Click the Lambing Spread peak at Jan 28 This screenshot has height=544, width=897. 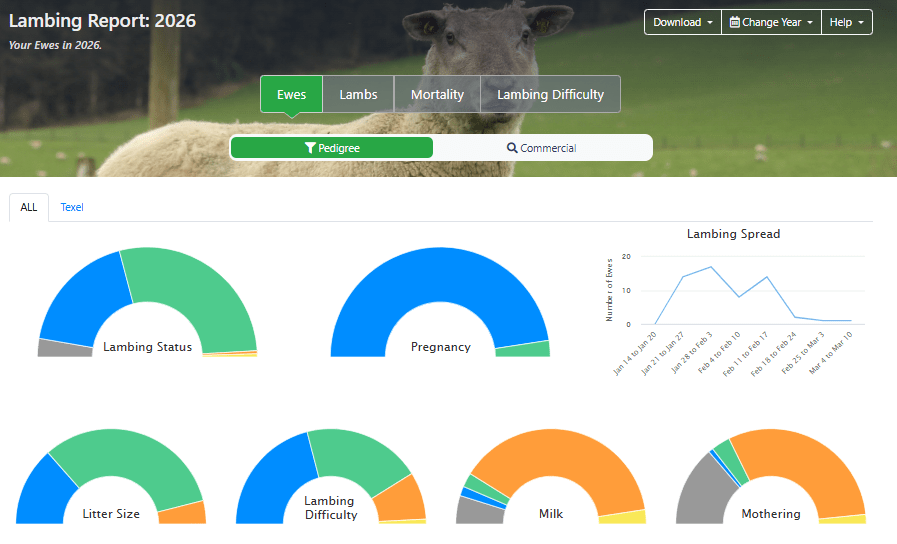pyautogui.click(x=711, y=267)
